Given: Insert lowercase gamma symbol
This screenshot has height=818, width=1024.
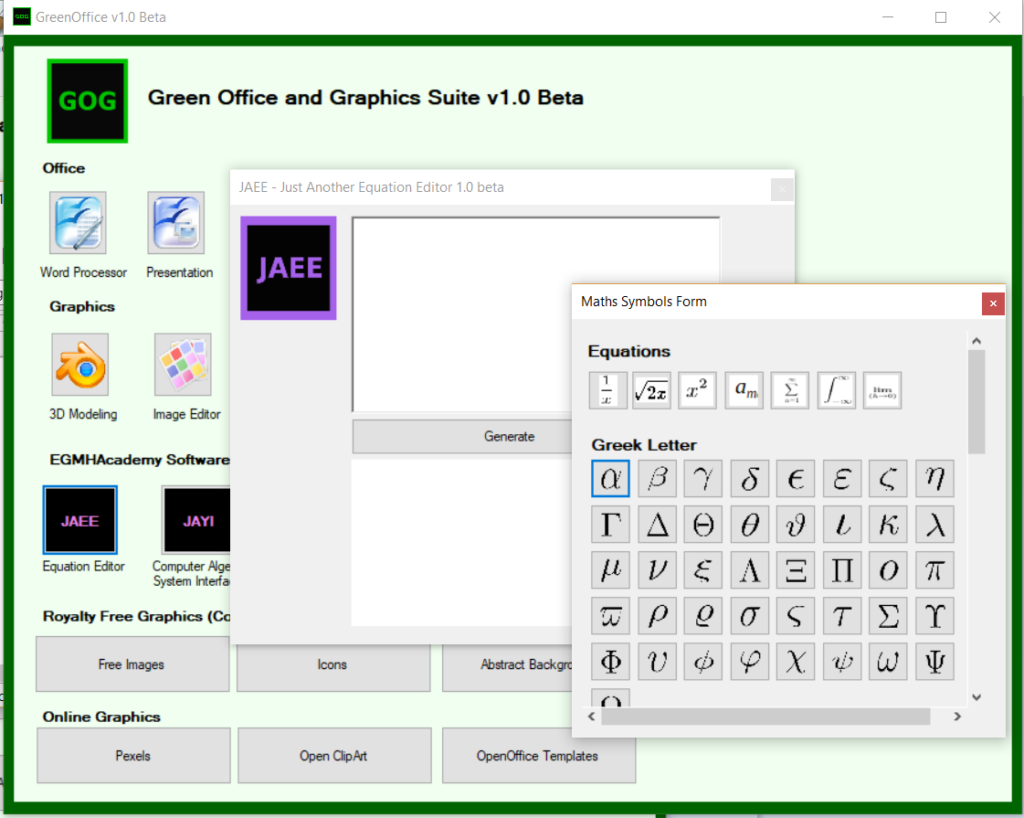Looking at the screenshot, I should (703, 479).
